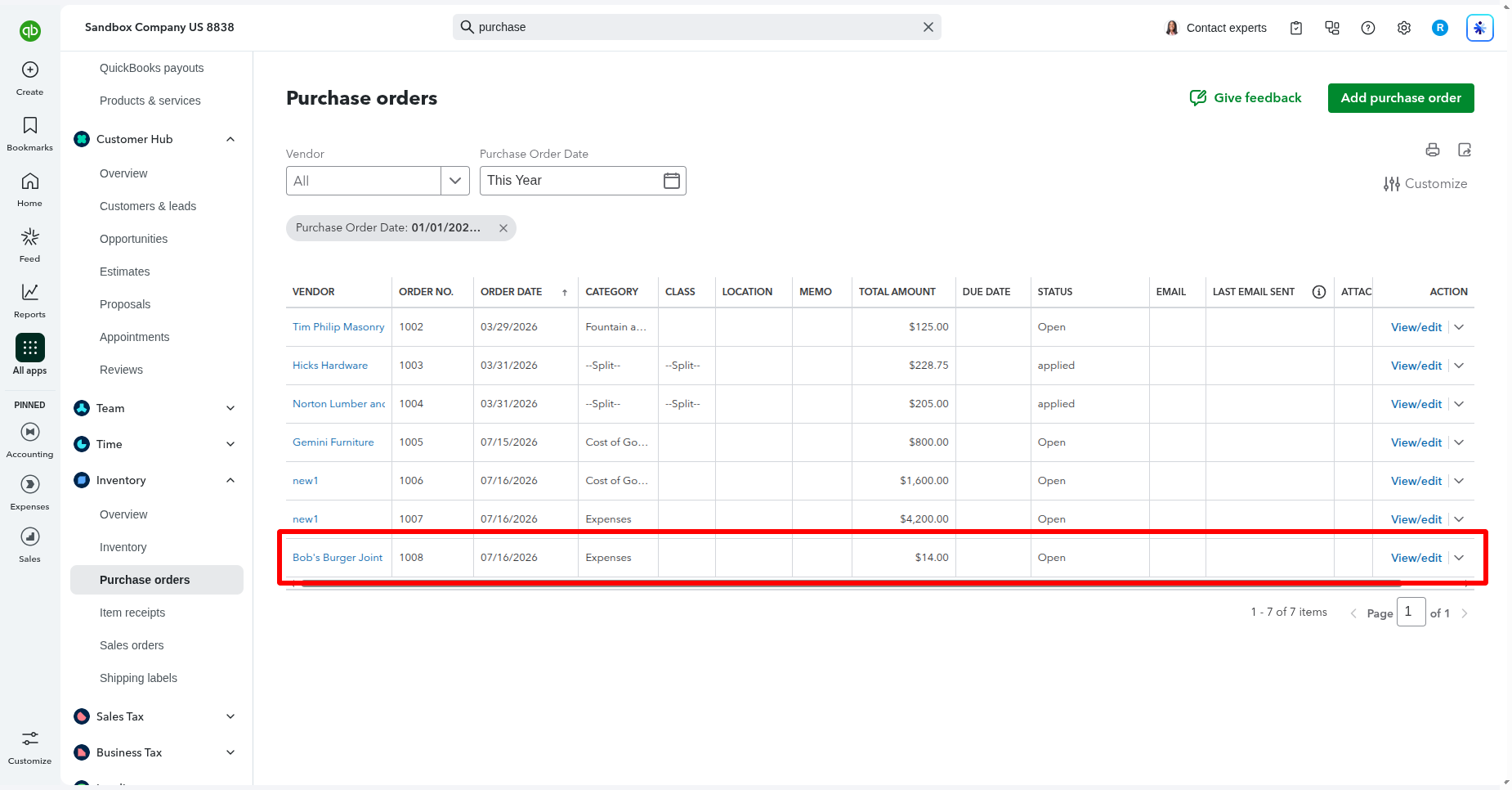The height and width of the screenshot is (790, 1512).
Task: Expand the Team section
Action: [x=230, y=408]
